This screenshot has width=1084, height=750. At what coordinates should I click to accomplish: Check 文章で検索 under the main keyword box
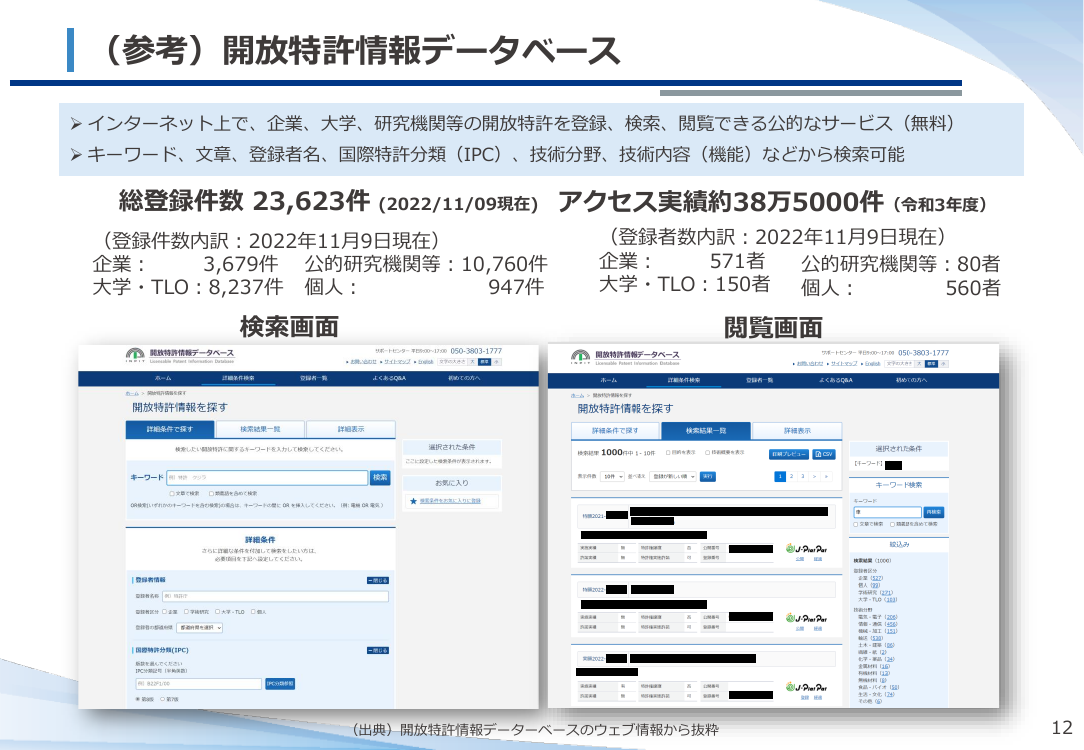point(171,494)
